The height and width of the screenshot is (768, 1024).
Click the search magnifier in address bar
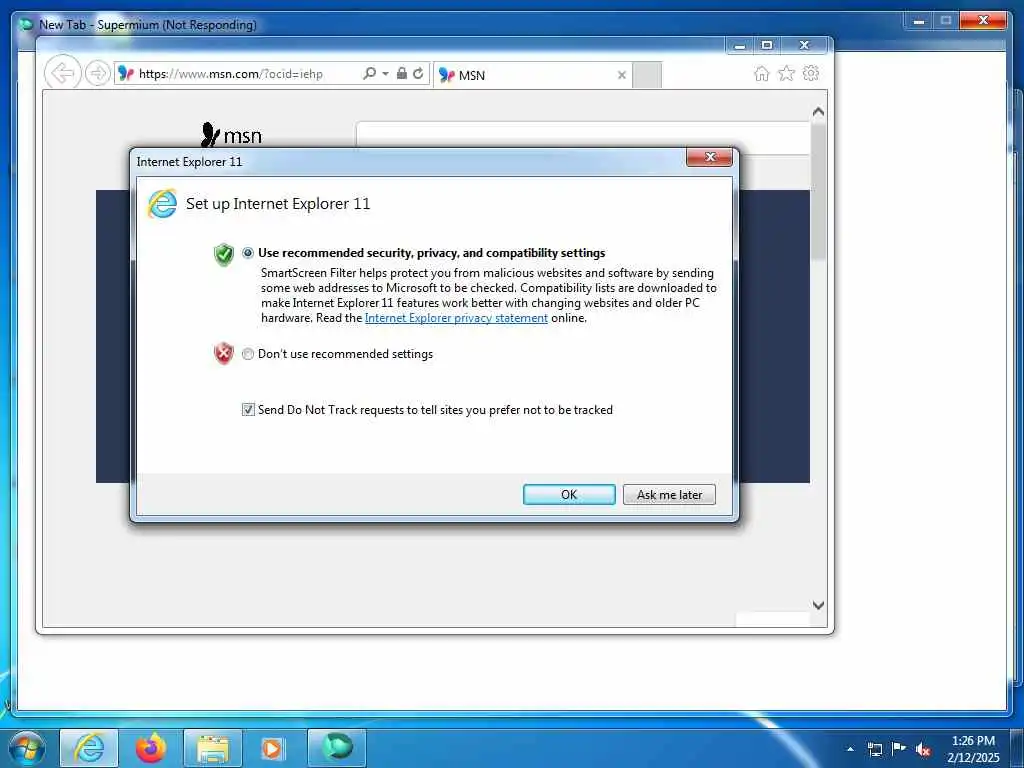369,73
